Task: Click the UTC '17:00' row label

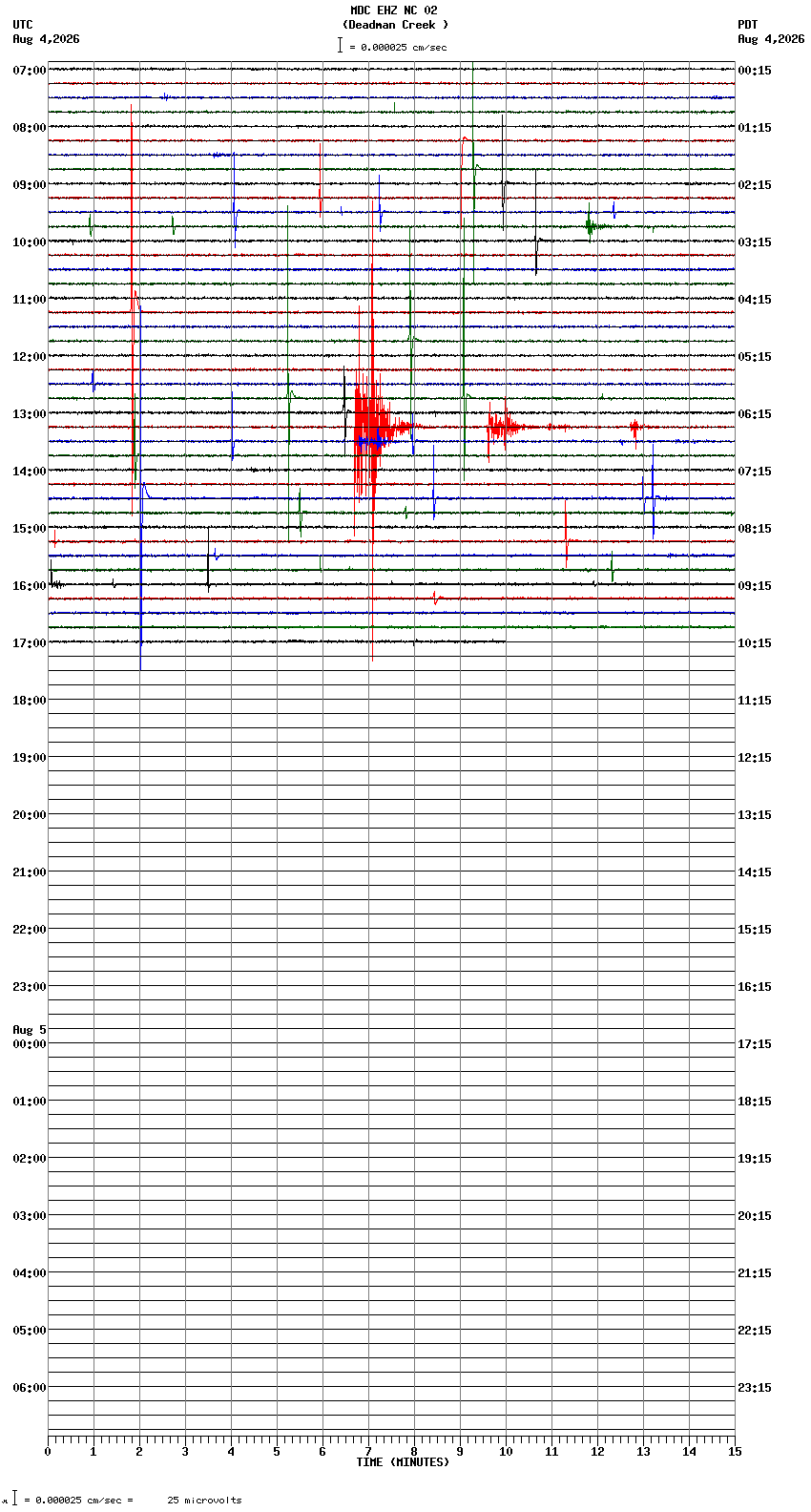Action: click(30, 643)
